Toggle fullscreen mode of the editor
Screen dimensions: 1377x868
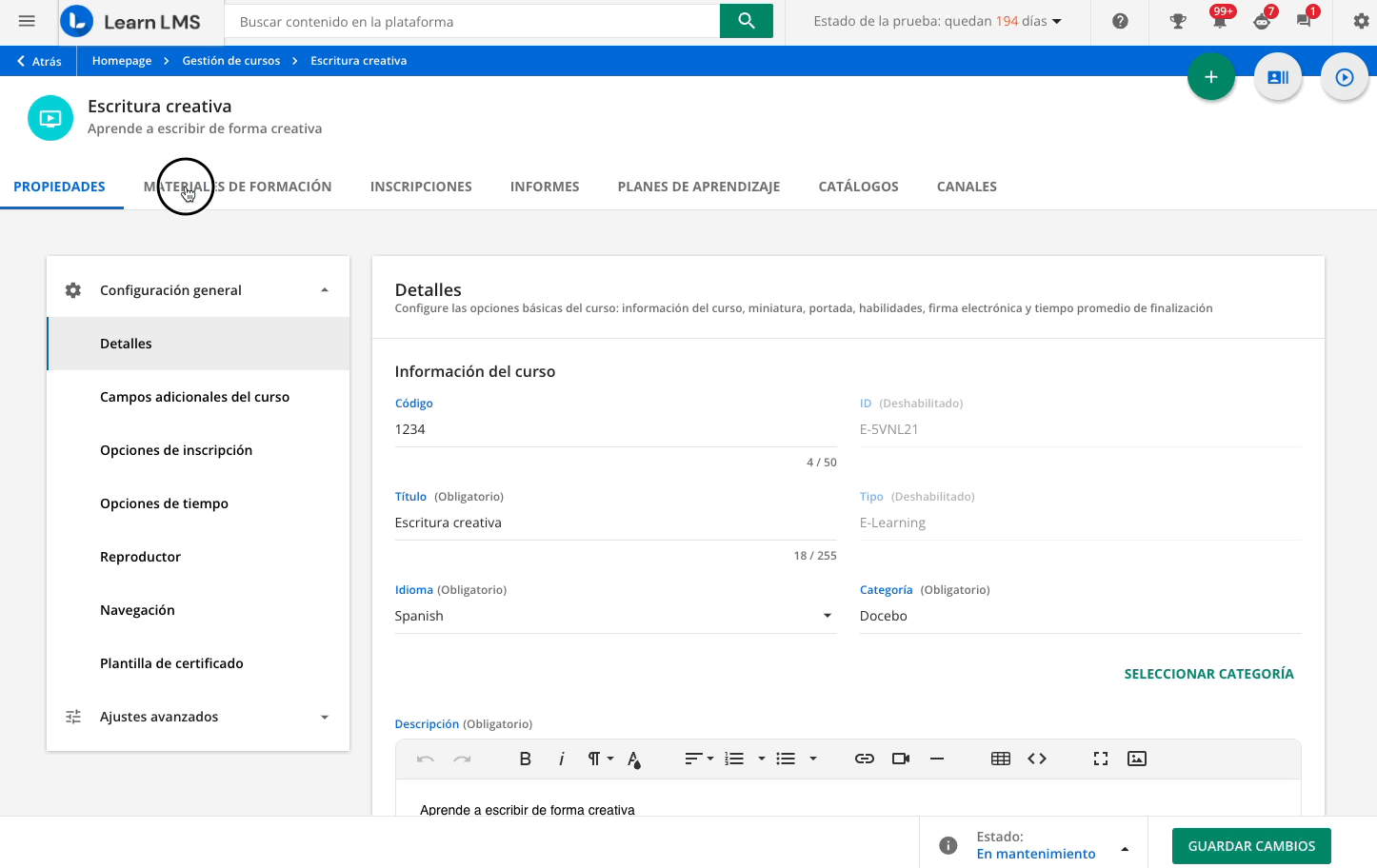click(x=1101, y=759)
